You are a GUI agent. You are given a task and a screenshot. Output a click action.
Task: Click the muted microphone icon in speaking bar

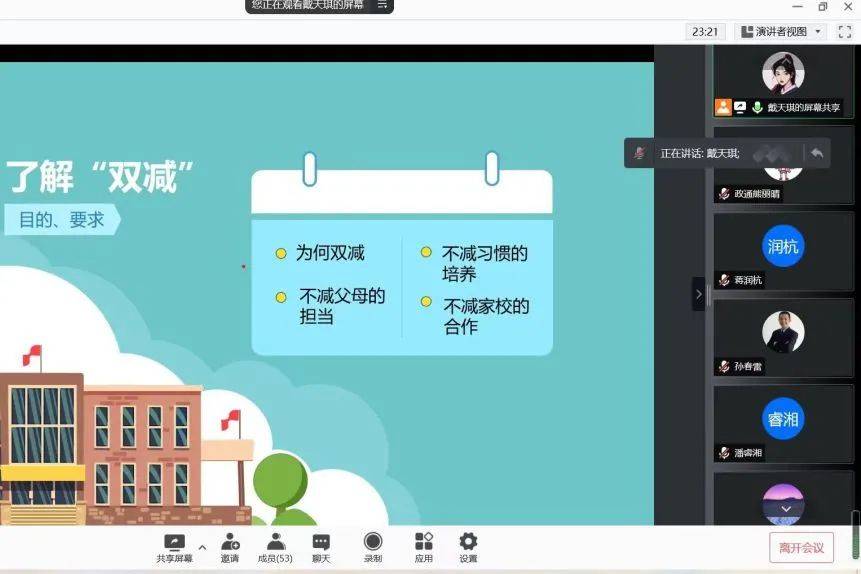[x=640, y=153]
